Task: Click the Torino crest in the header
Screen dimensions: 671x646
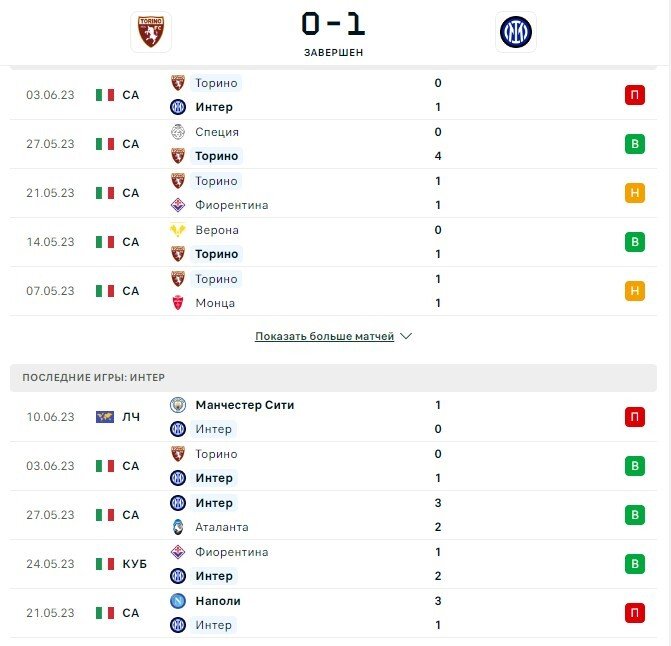Action: [151, 32]
